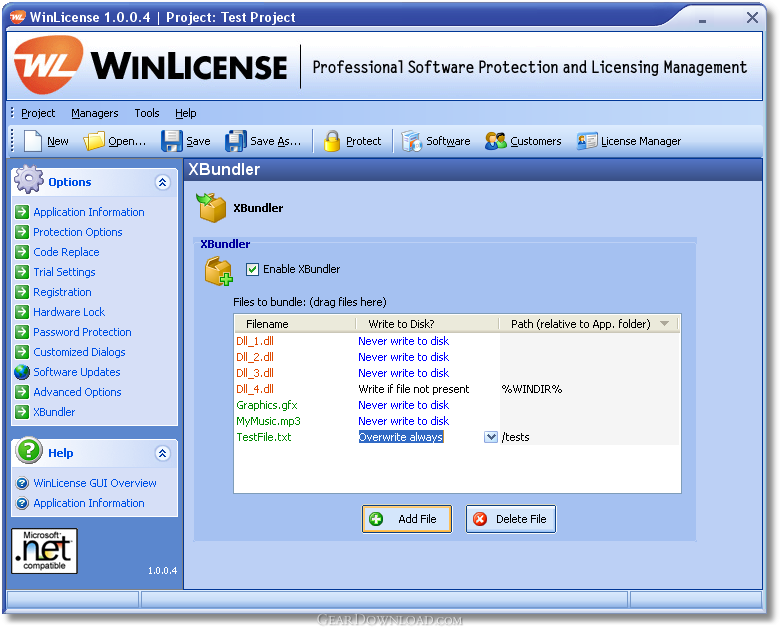This screenshot has height=628, width=781.
Task: Click the Write to Disk? column header
Action: click(427, 324)
